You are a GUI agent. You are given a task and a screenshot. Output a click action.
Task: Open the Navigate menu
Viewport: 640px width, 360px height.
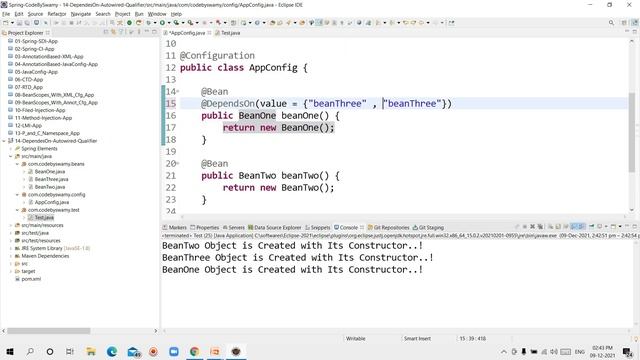coord(81,14)
